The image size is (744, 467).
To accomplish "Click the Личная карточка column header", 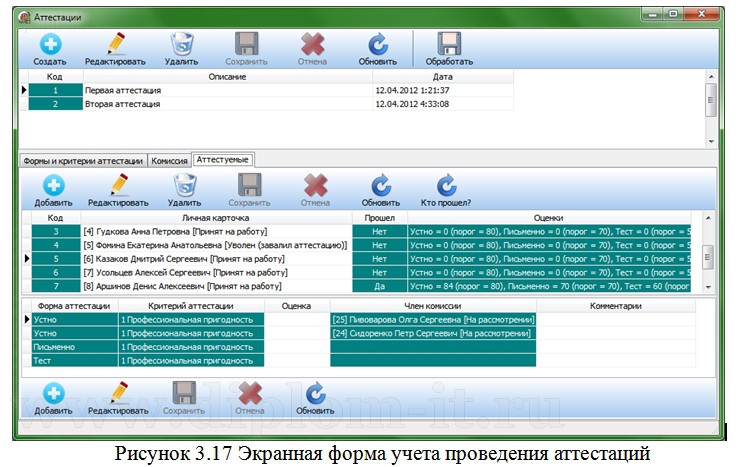I will tap(215, 216).
